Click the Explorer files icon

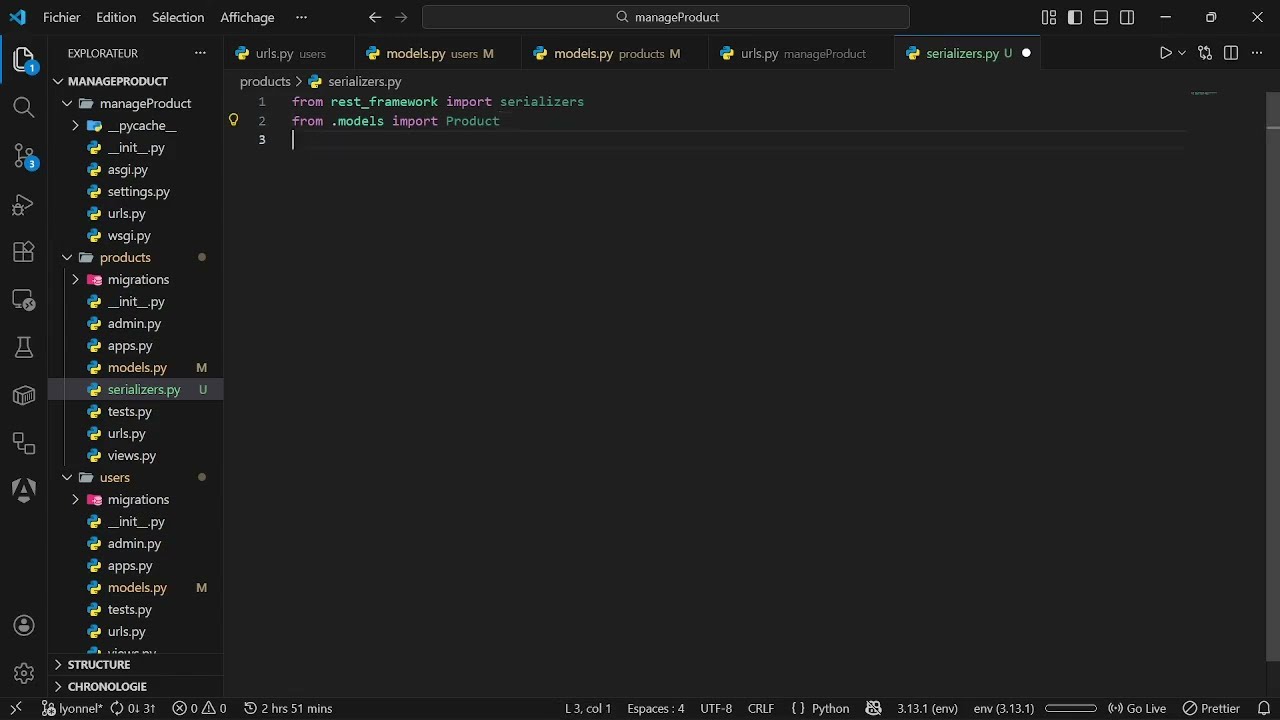coord(24,59)
